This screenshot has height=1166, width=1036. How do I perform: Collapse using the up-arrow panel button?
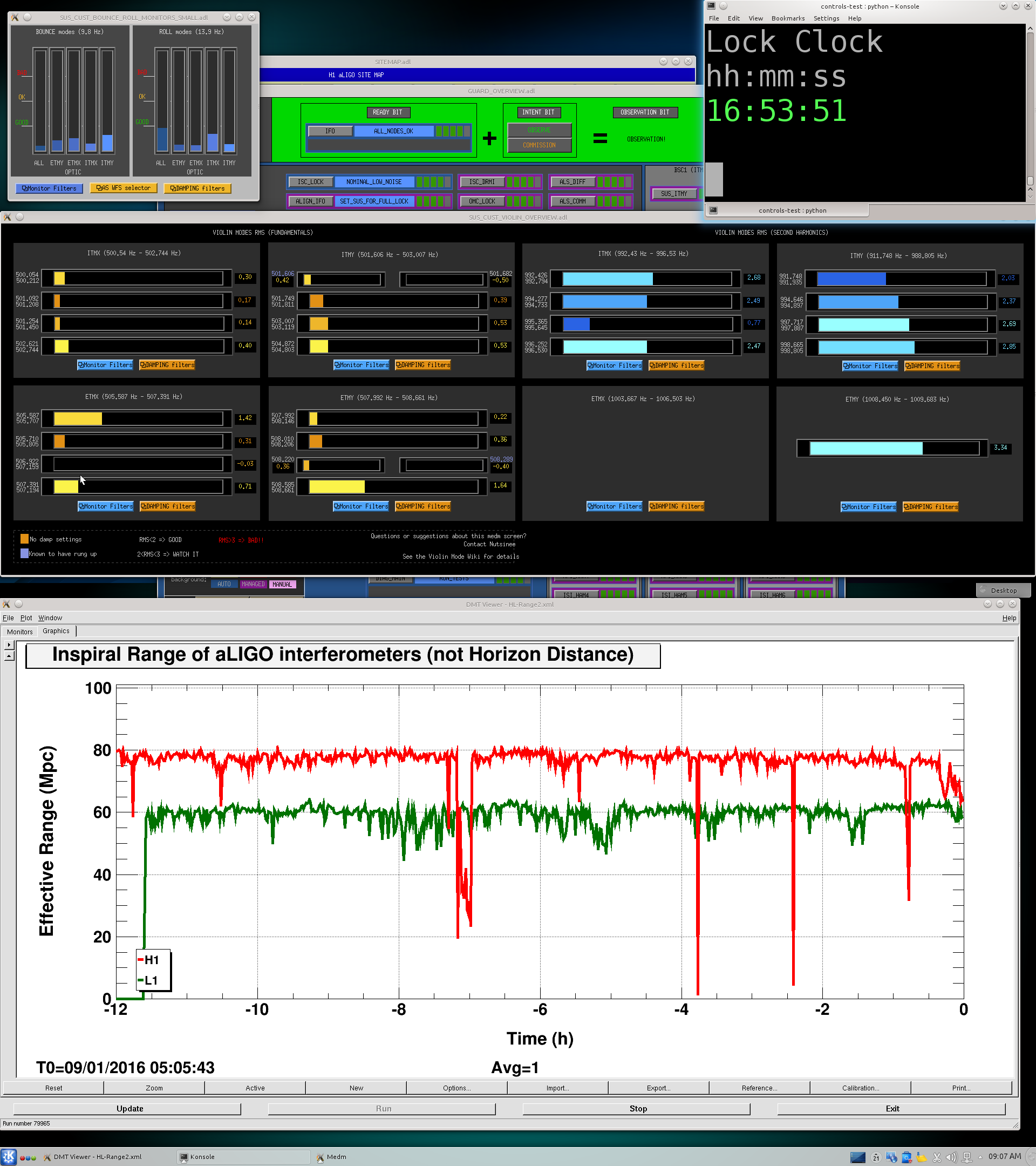[x=9, y=656]
